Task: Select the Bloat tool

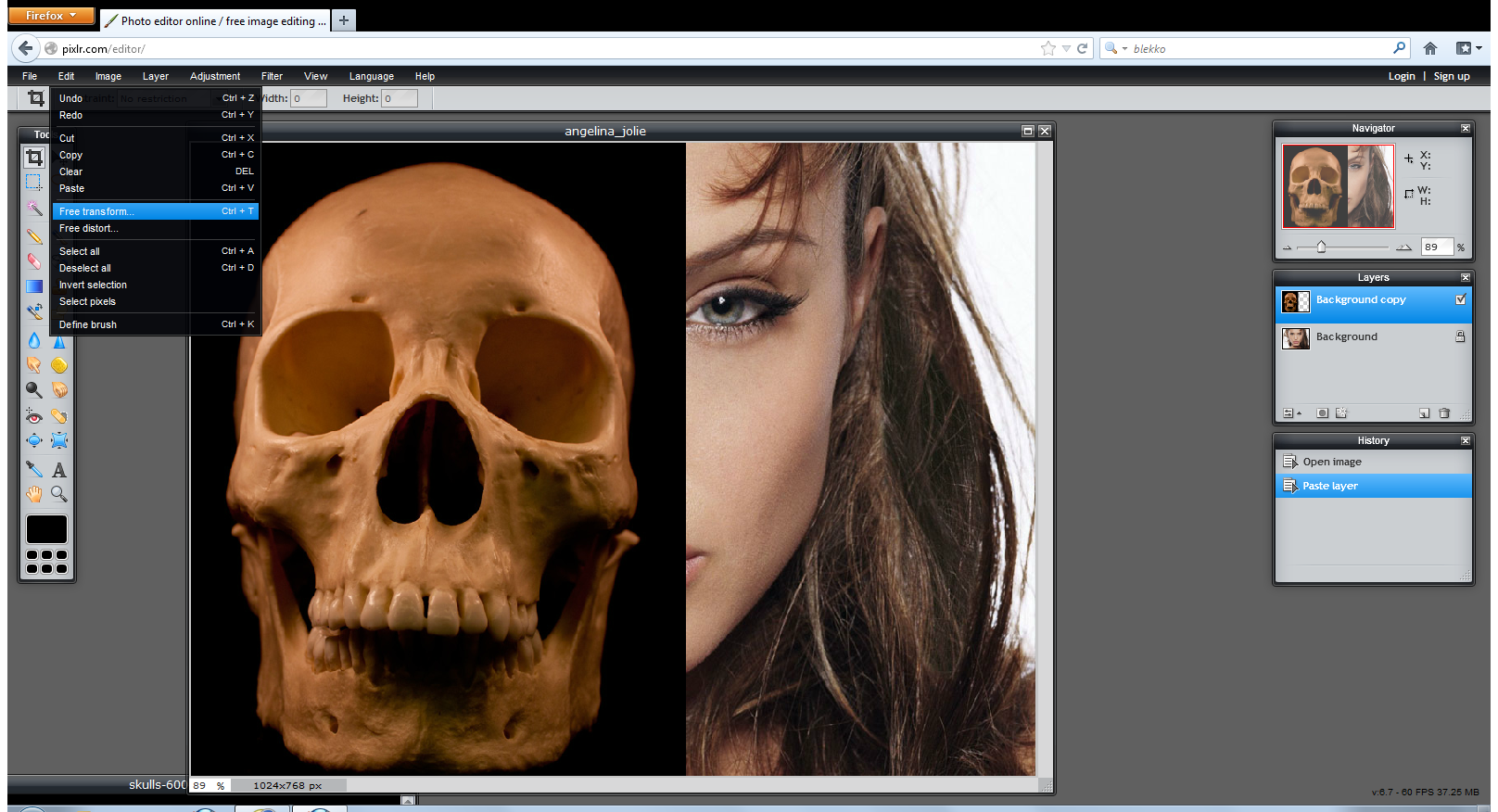Action: point(34,440)
